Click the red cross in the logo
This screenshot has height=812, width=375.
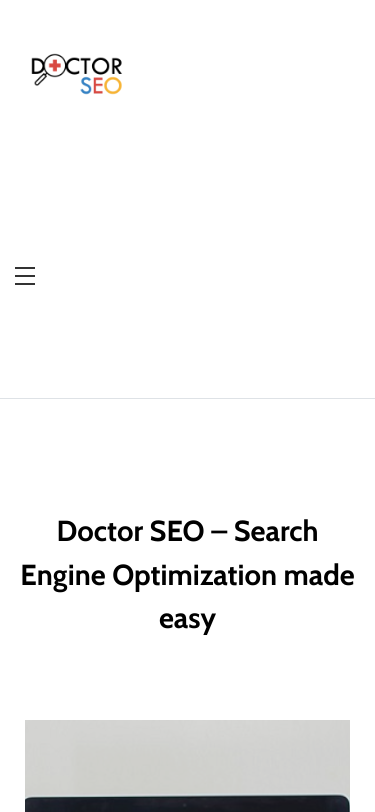click(x=54, y=66)
